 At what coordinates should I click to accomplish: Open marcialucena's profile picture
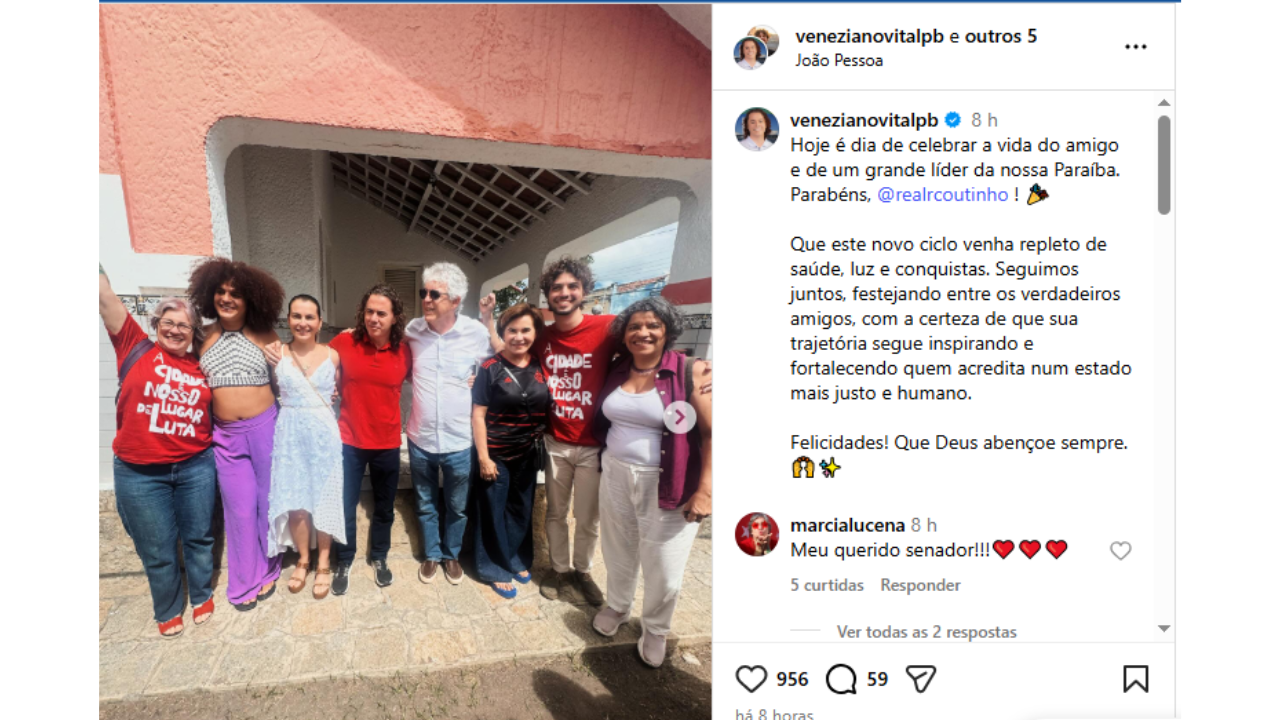[x=757, y=534]
